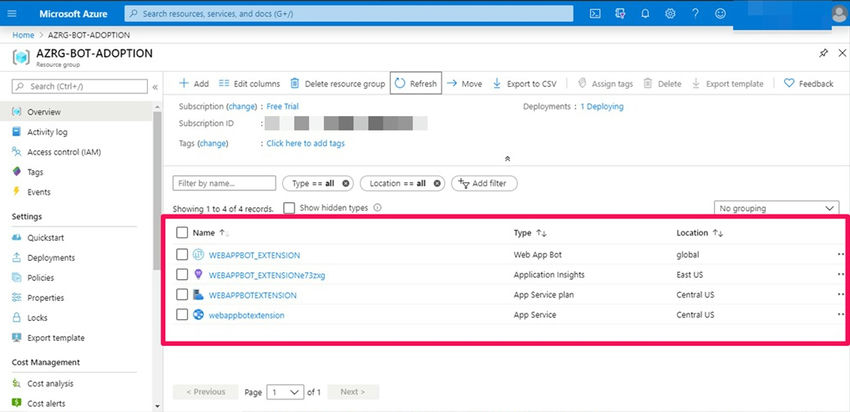Focus the Filter by name field
The width and height of the screenshot is (850, 412).
(x=224, y=184)
